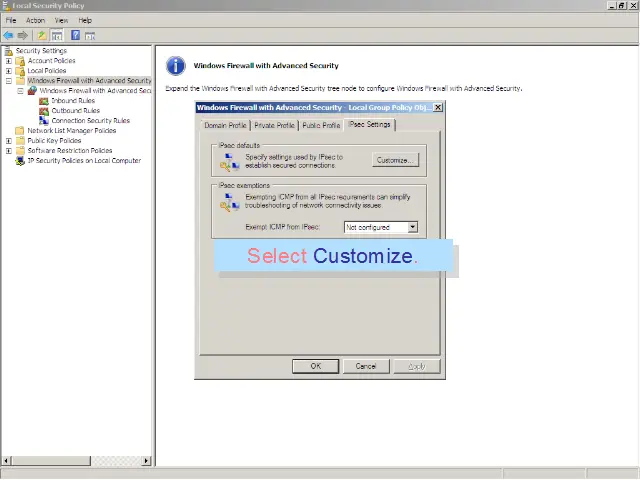Click the IP Security Policies computer icon
Viewport: 640px width, 480px height.
click(20, 161)
